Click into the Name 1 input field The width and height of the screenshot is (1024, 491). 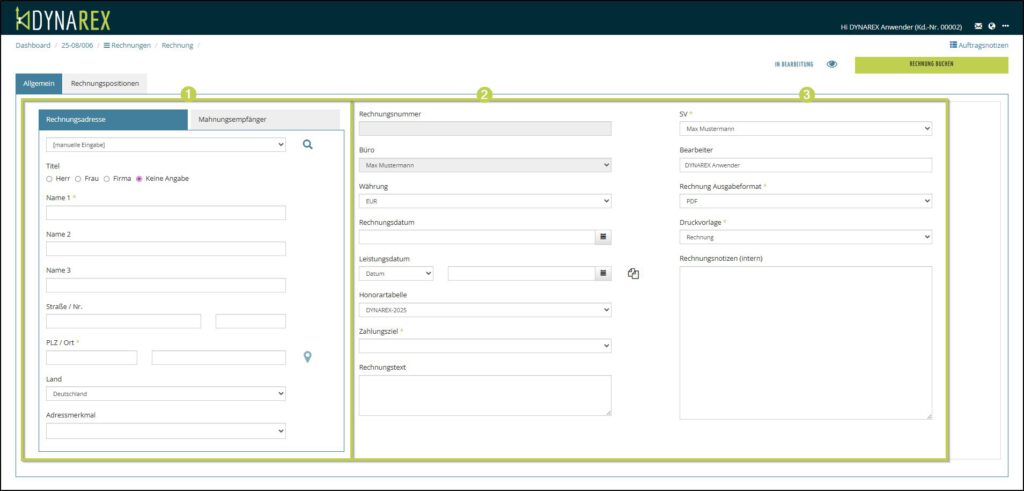[x=166, y=213]
